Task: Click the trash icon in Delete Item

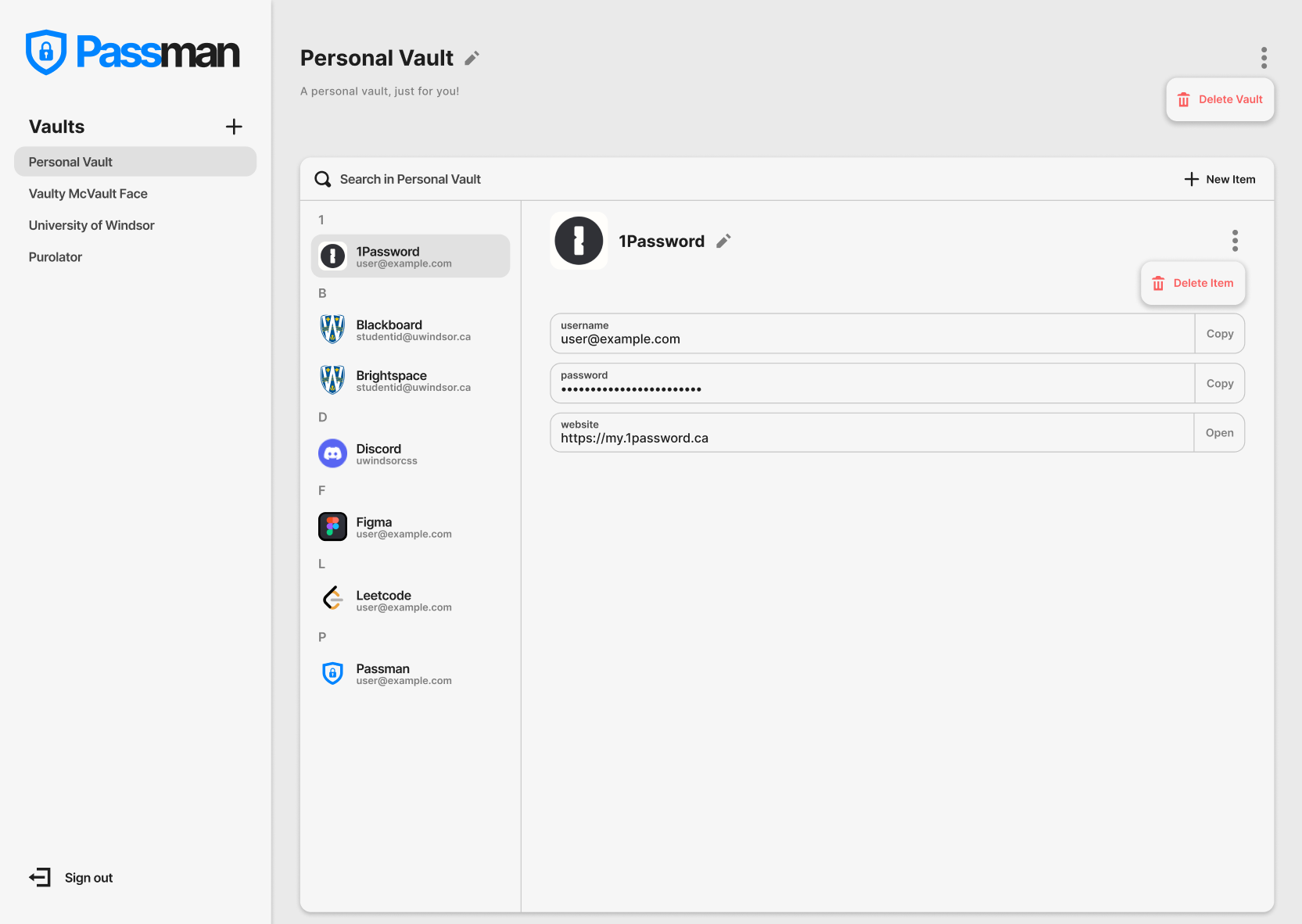Action: point(1158,283)
